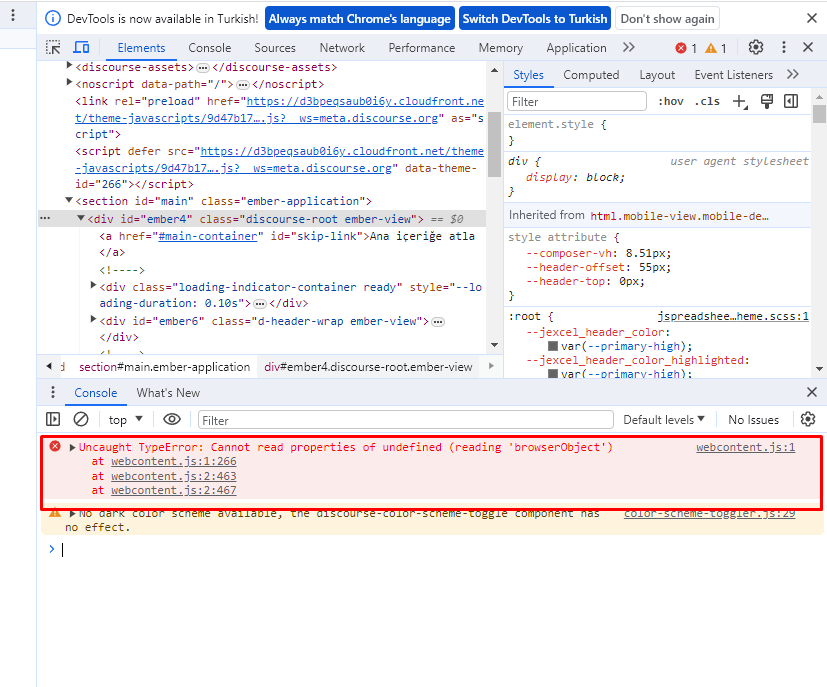Viewport: 827px width, 687px height.
Task: Open the Application tab
Action: (x=576, y=48)
